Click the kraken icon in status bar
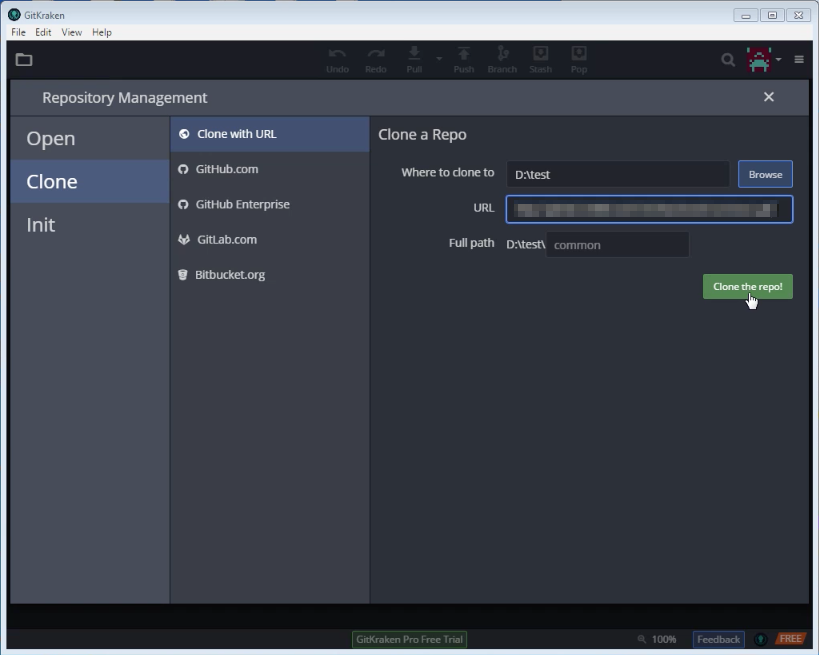The width and height of the screenshot is (819, 655). pos(760,639)
